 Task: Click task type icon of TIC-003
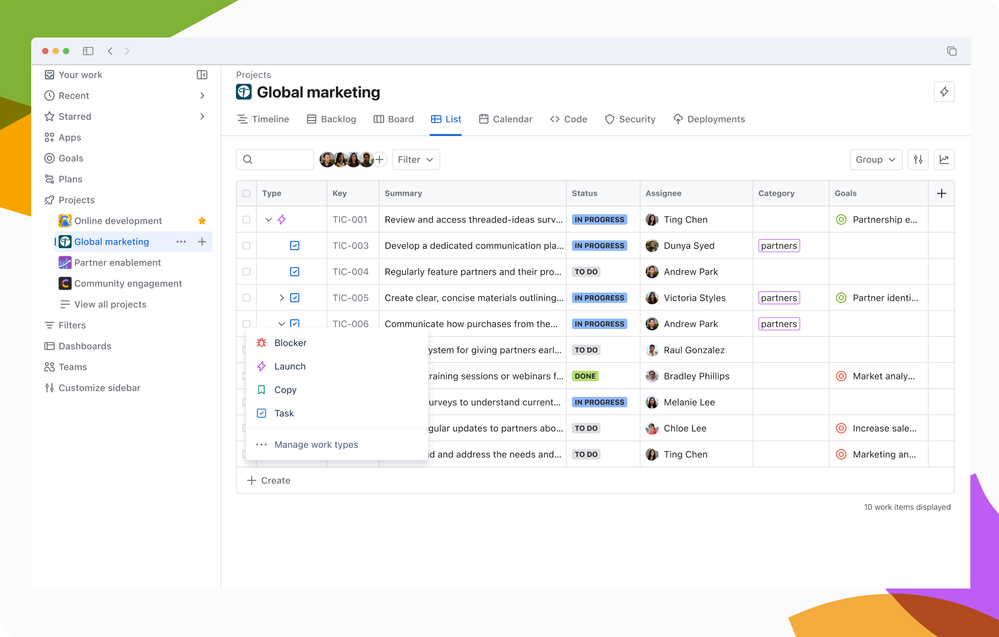pyautogui.click(x=294, y=245)
